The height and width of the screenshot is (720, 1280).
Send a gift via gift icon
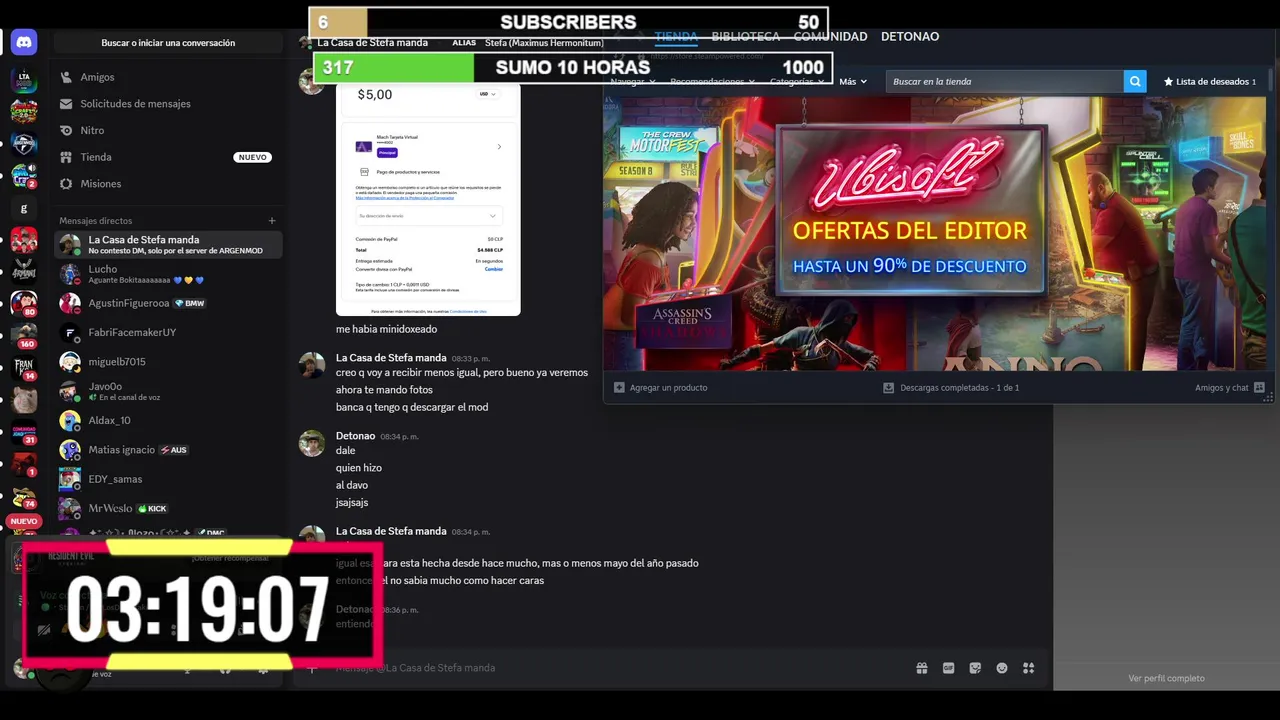point(922,668)
